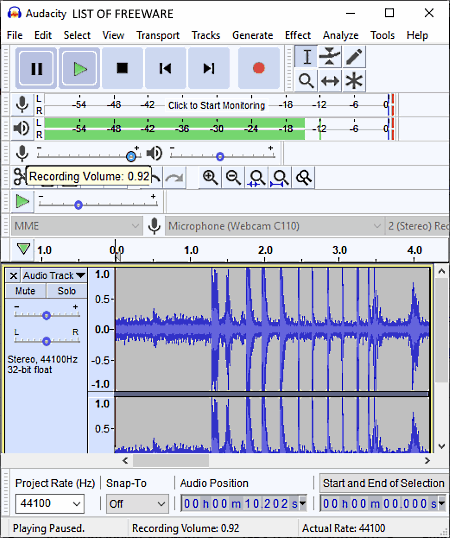The width and height of the screenshot is (450, 538).
Task: Stop playback with the Stop button
Action: pyautogui.click(x=122, y=68)
